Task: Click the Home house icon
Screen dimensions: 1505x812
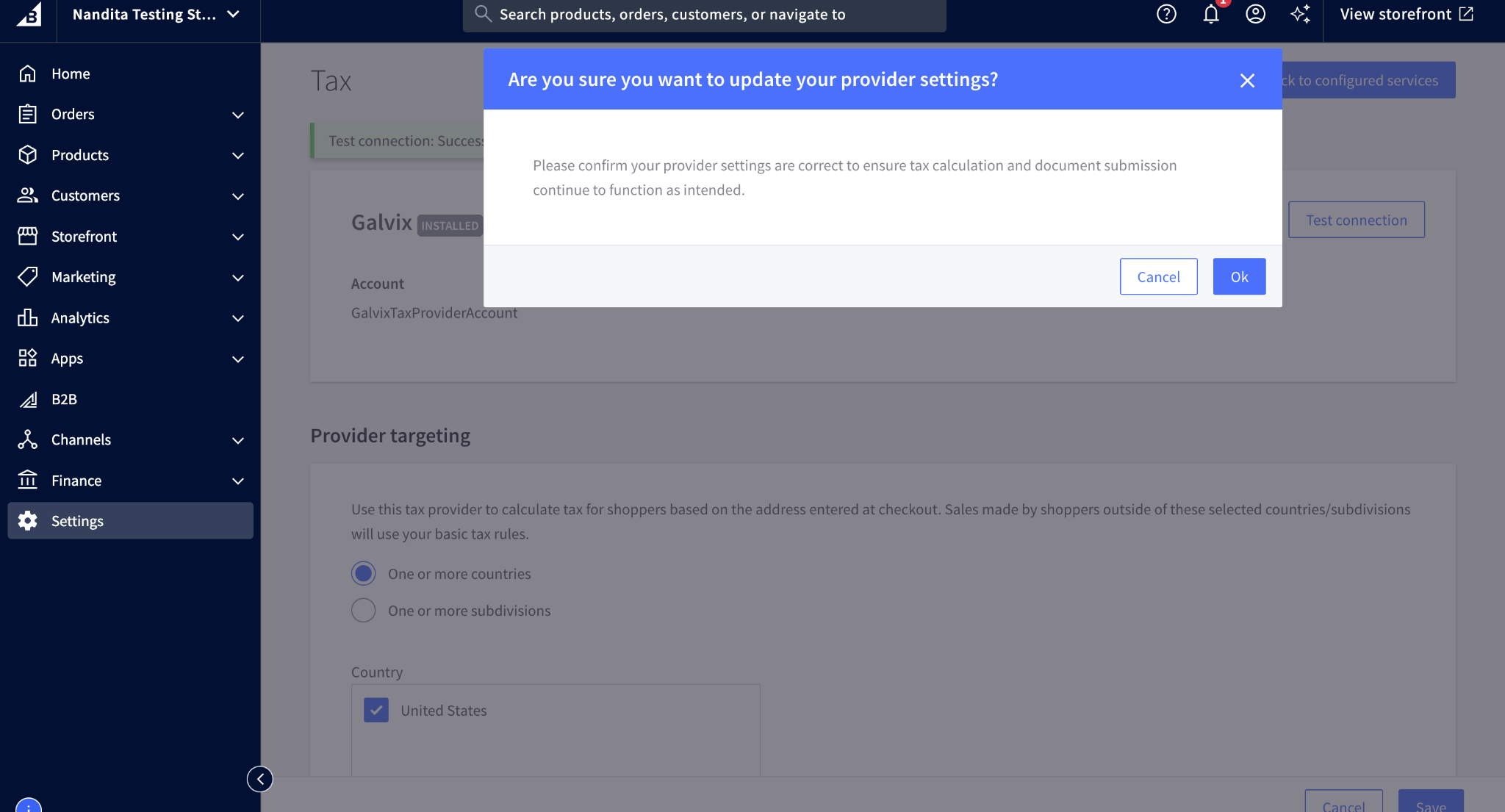Action: tap(27, 73)
